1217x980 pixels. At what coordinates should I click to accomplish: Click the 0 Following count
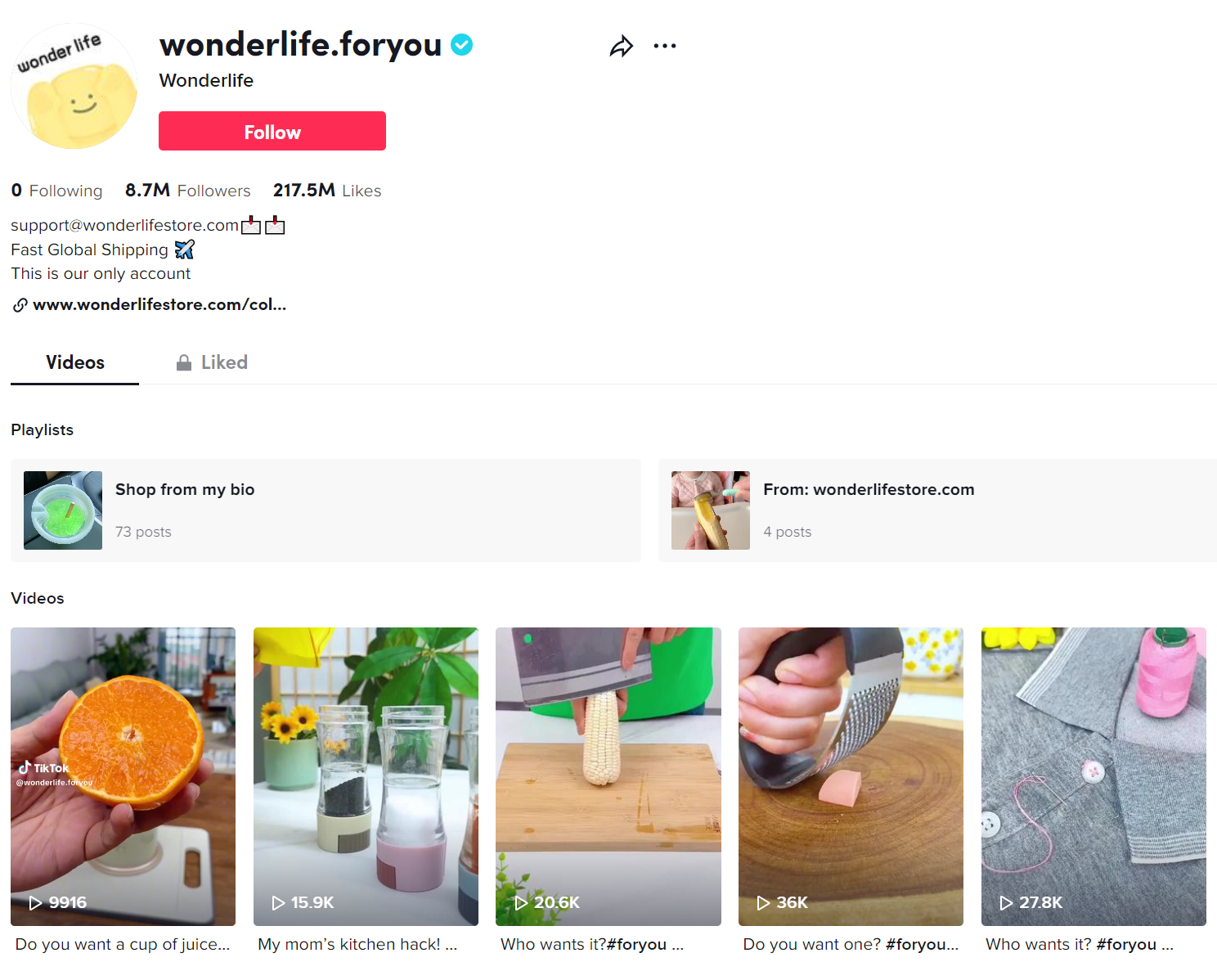[x=56, y=191]
